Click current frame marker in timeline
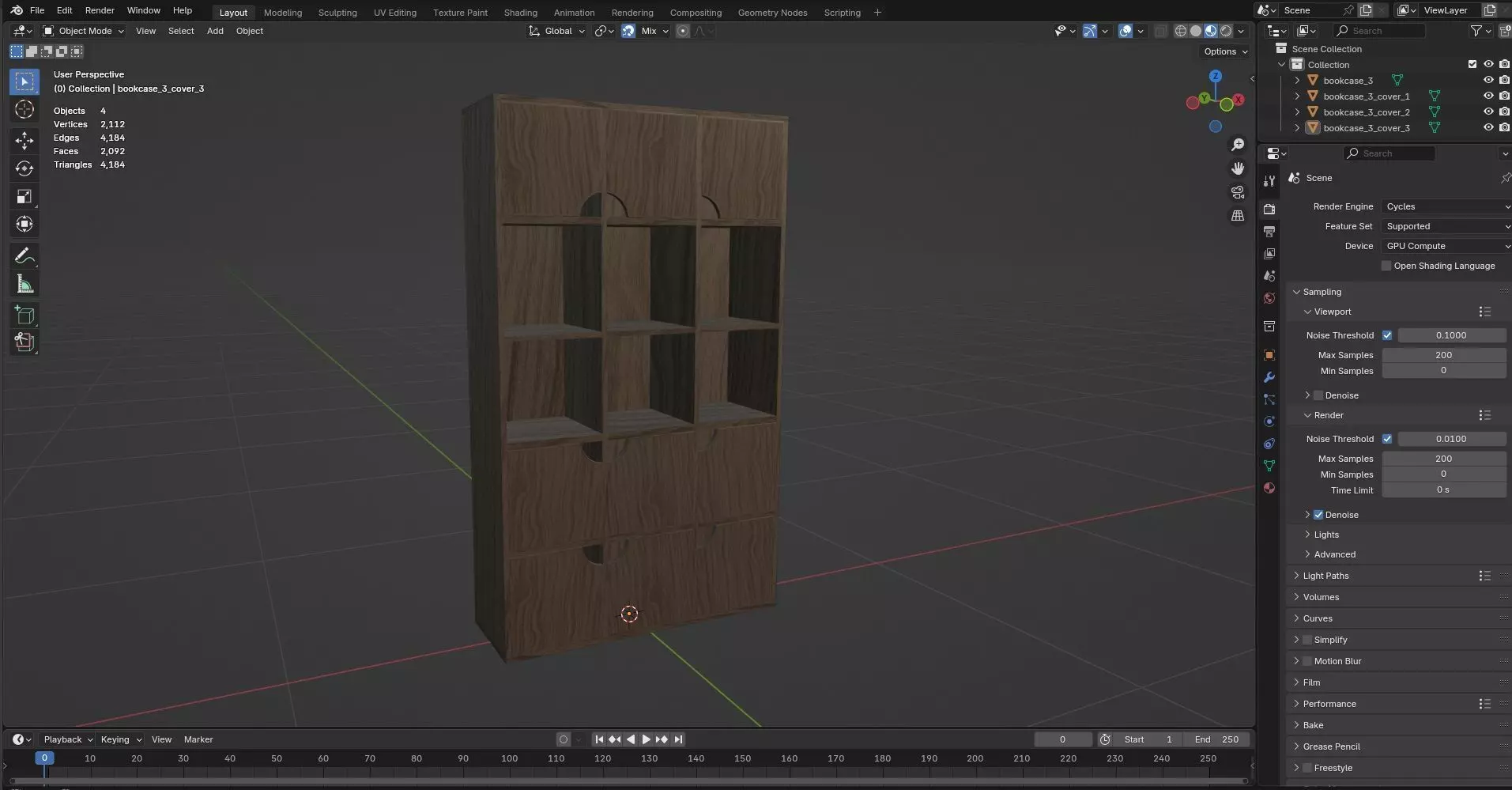The width and height of the screenshot is (1512, 790). click(44, 758)
